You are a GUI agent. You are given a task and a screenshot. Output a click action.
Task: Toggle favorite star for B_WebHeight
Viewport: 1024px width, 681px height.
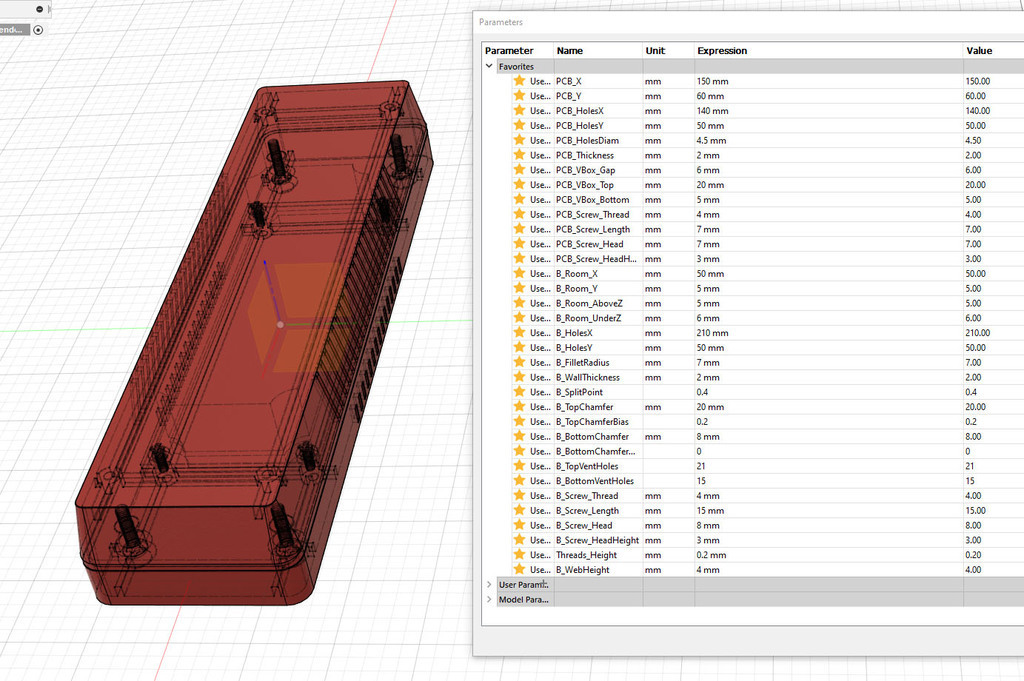click(519, 569)
